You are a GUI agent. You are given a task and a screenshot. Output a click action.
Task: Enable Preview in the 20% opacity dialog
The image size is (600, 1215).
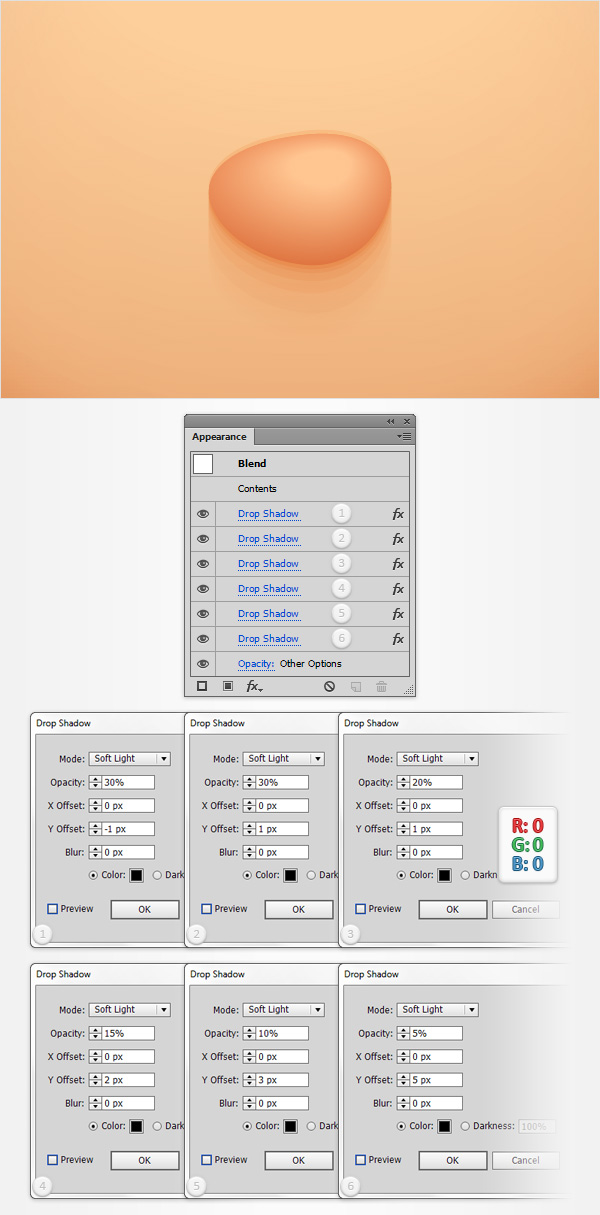click(360, 909)
